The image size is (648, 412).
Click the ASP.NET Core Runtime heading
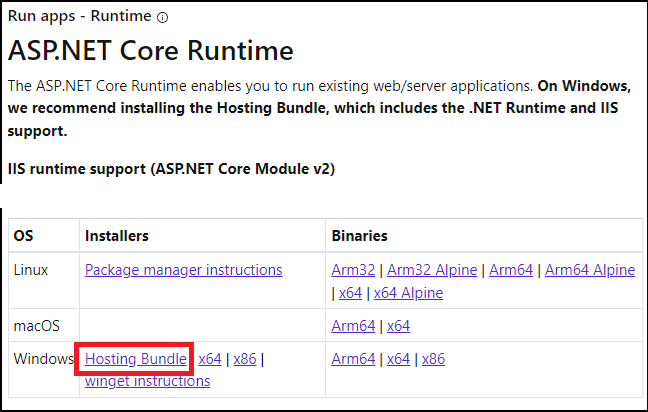(150, 50)
